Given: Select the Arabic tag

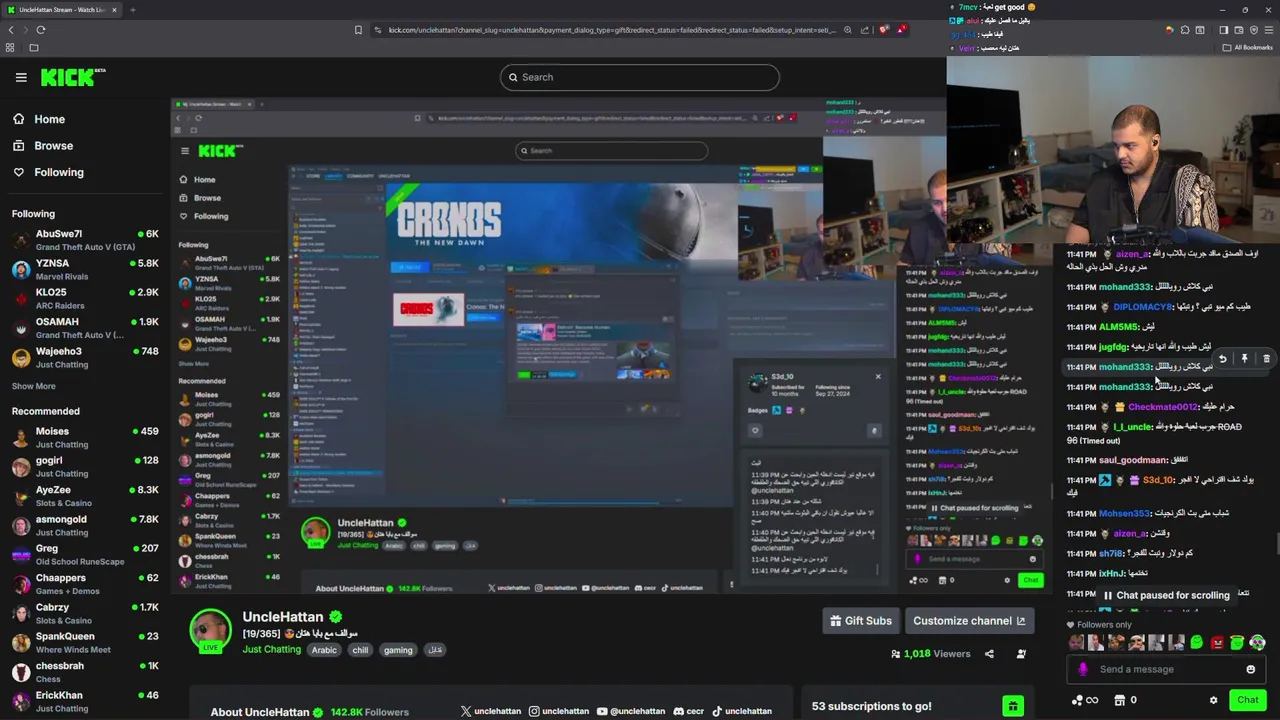Looking at the screenshot, I should tap(324, 650).
